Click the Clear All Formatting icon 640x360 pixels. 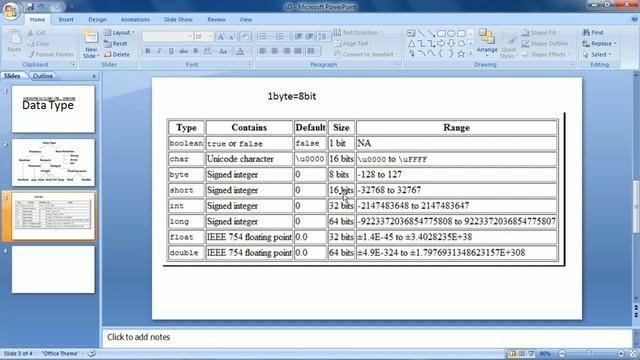[x=245, y=37]
